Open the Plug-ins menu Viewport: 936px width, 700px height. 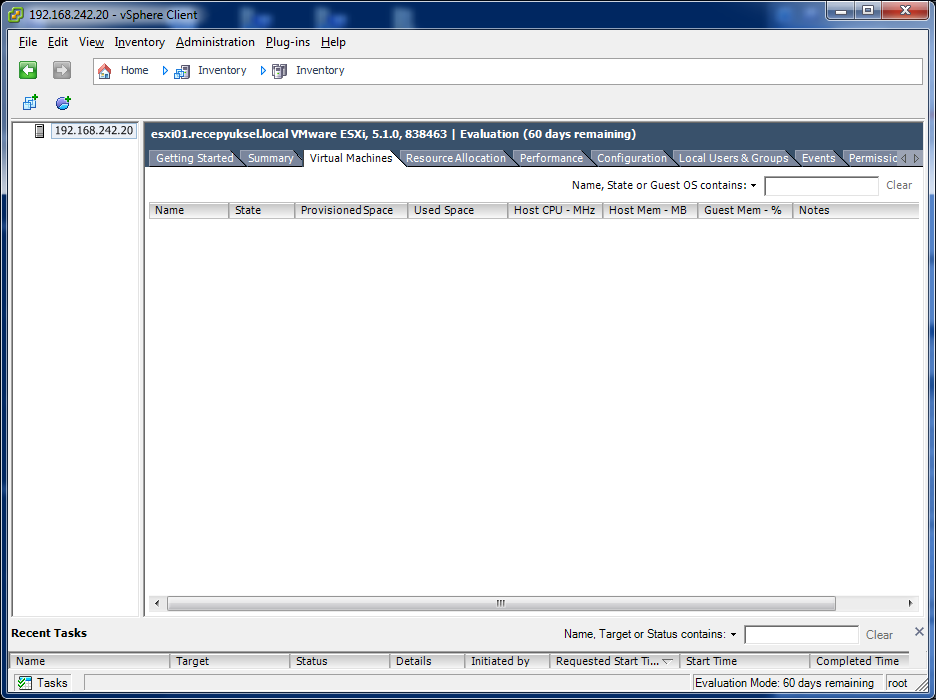[288, 42]
